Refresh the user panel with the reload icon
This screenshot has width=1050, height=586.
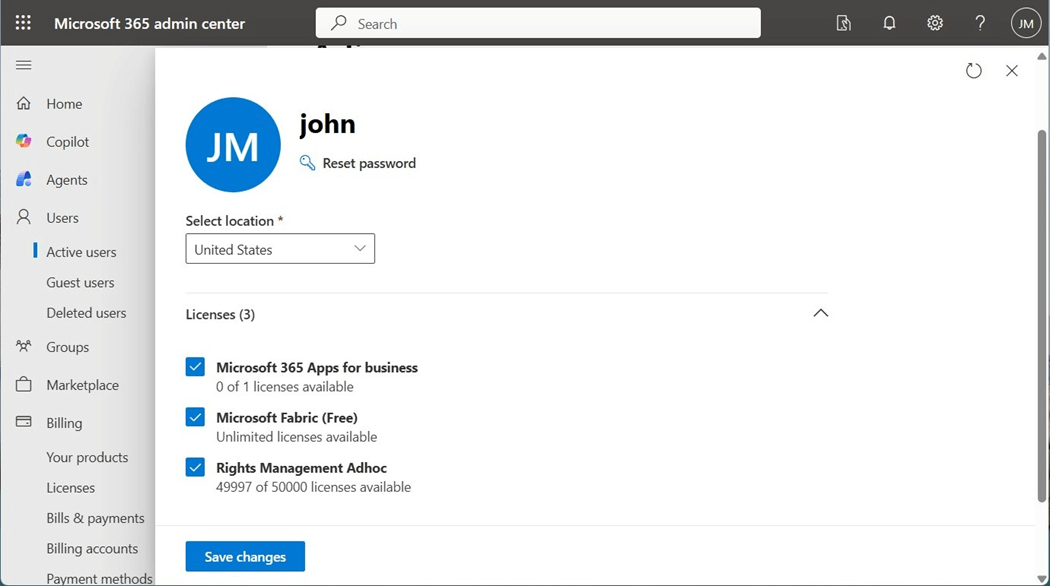click(974, 71)
